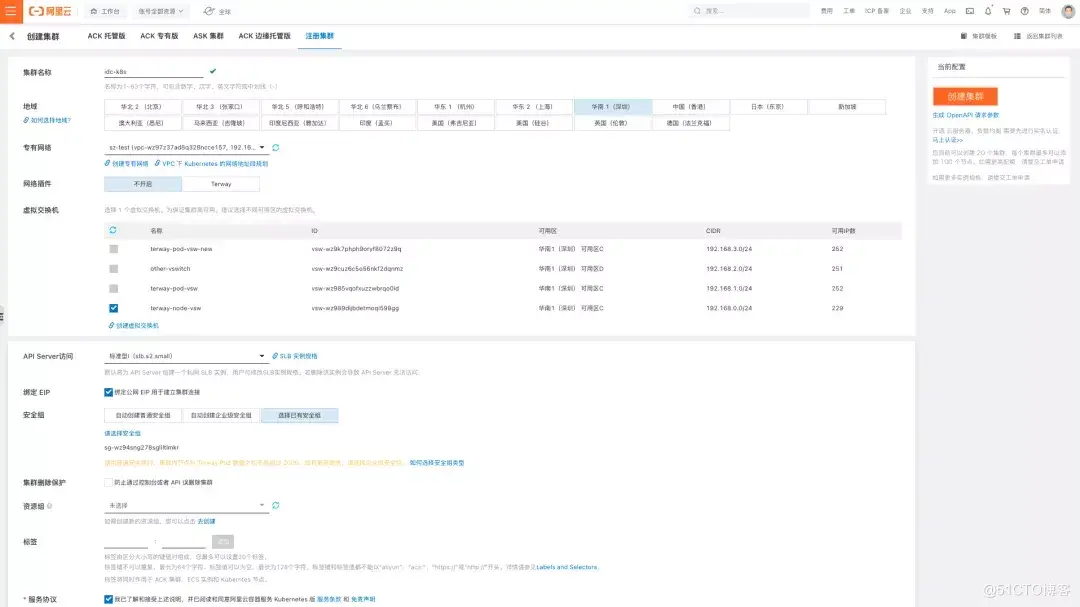
Task: Click the cluster name input idc-k8s
Action: (x=154, y=72)
